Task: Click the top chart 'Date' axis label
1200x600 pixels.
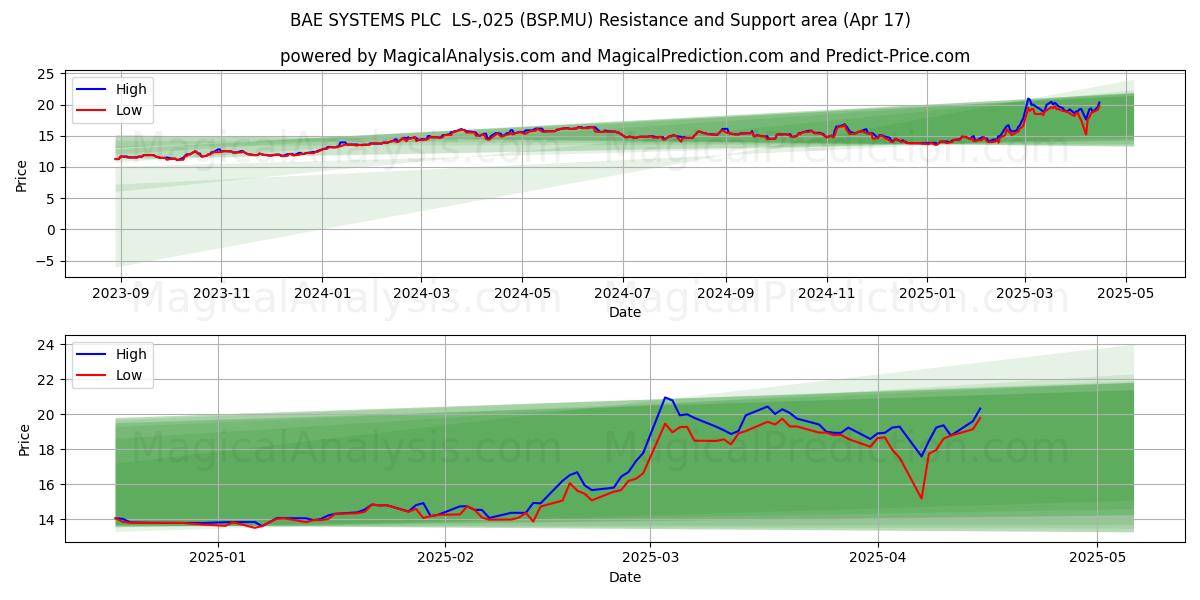Action: point(625,313)
